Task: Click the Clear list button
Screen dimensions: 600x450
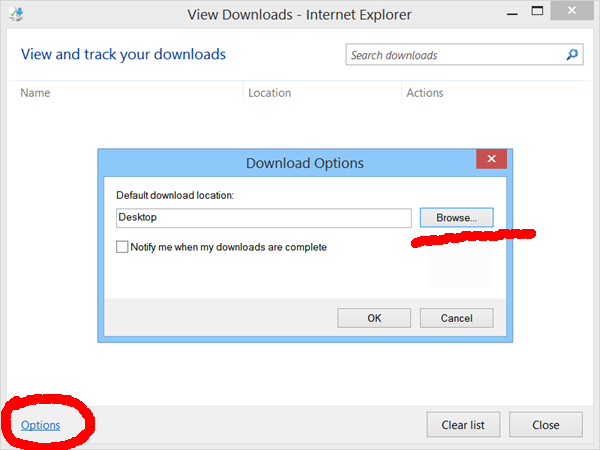Action: click(x=463, y=425)
